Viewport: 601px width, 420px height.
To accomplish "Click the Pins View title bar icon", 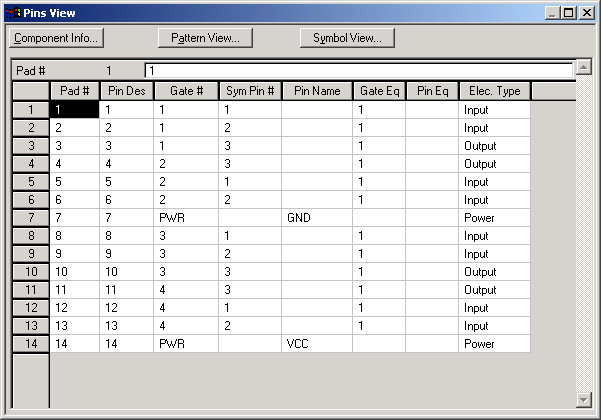I will coord(13,13).
